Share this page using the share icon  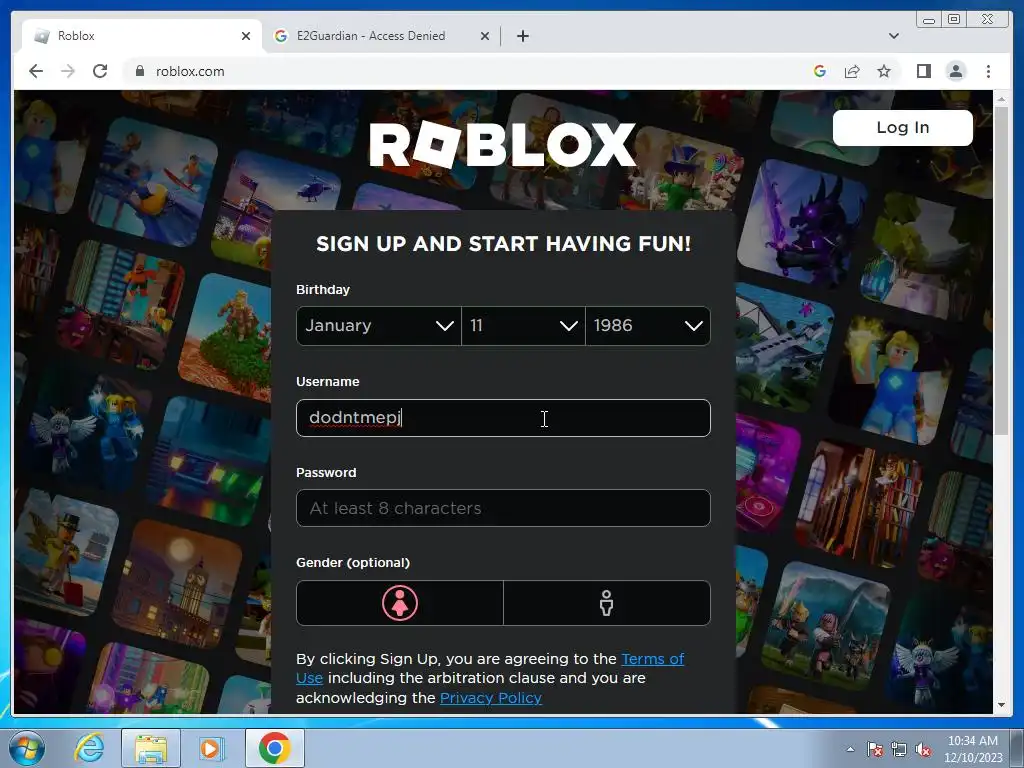pyautogui.click(x=852, y=71)
